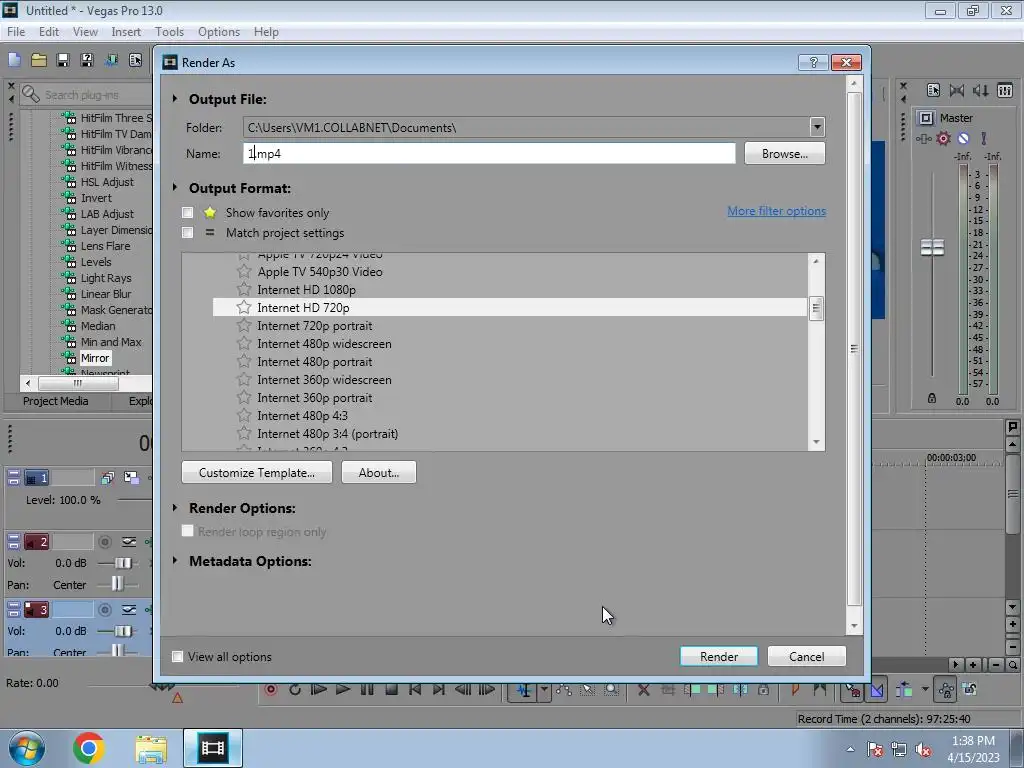1024x768 pixels.
Task: Click the Master volume fader handle
Action: coord(932,248)
